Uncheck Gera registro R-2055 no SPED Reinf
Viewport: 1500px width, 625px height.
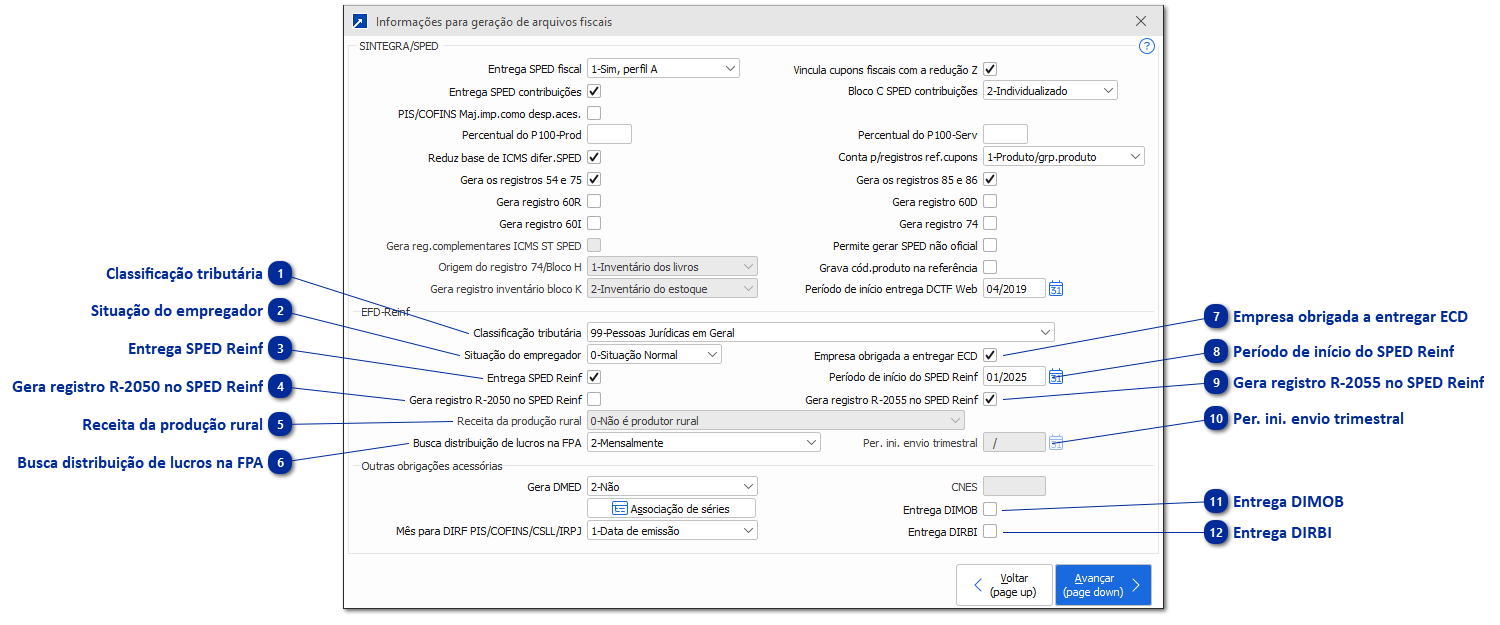click(990, 400)
